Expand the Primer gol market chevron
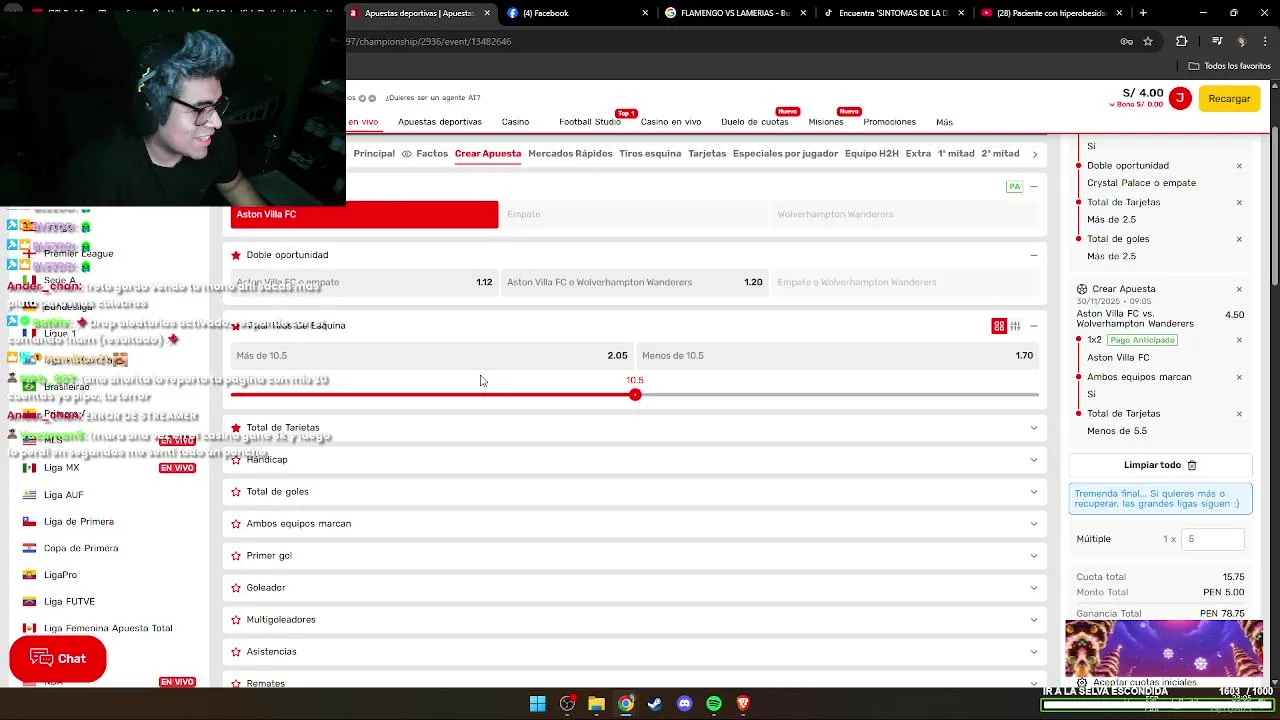 pos(1034,556)
